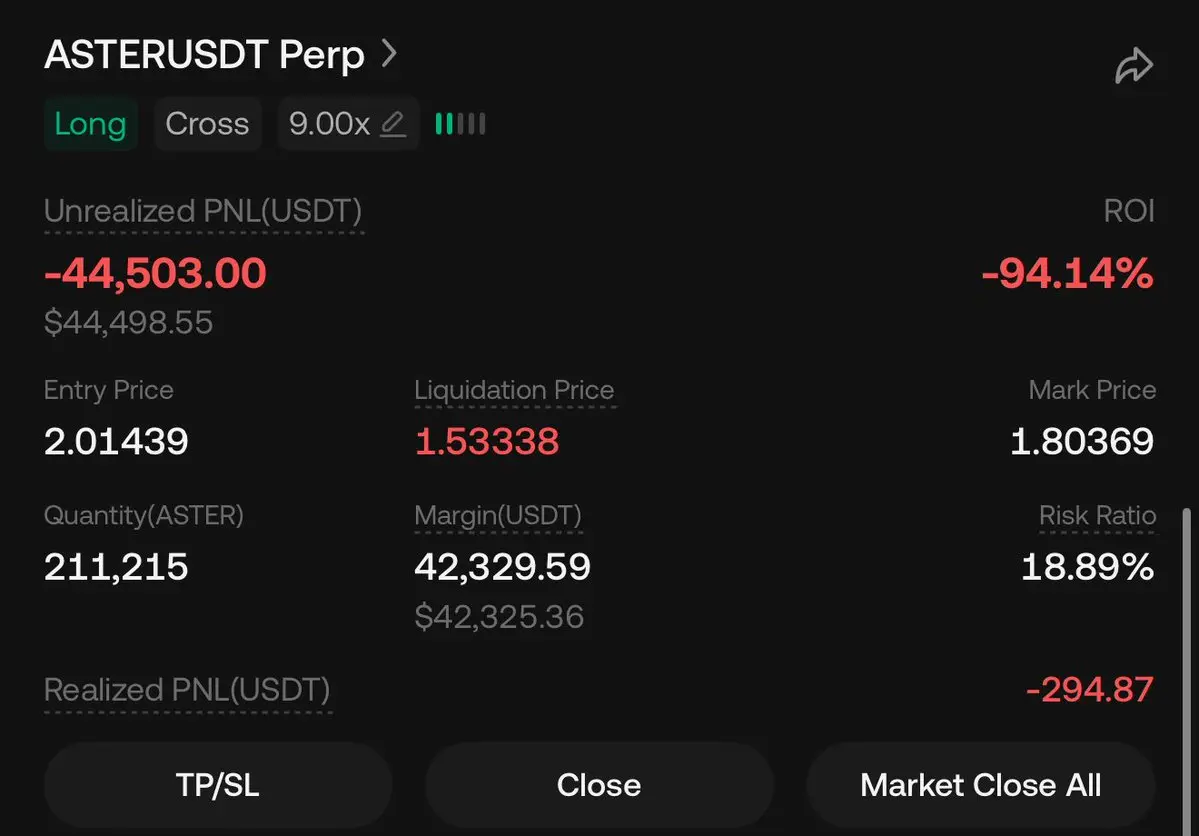The height and width of the screenshot is (836, 1199).
Task: Select the -44,503.00 unrealized PNL value
Action: 155,273
